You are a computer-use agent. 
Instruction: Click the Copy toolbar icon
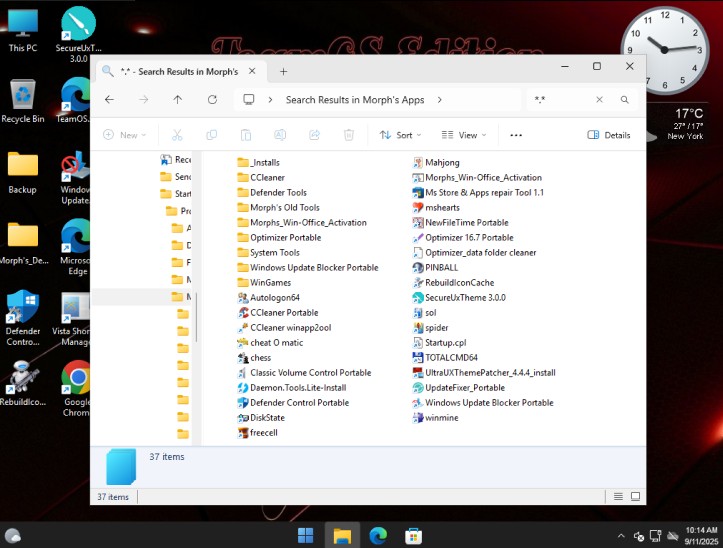point(212,135)
